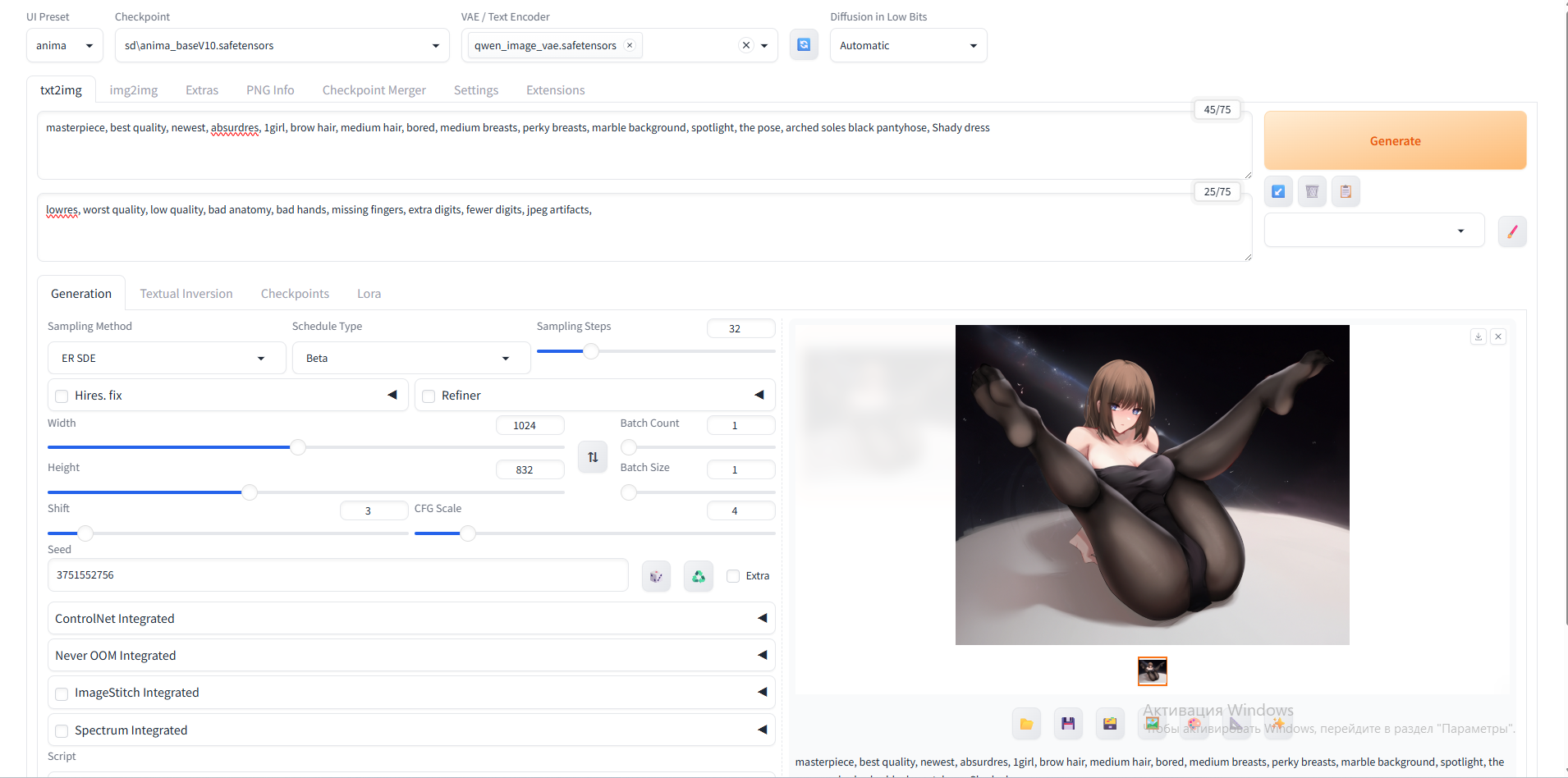
Task: Expand the ControlNet Integrated panel
Action: 411,618
